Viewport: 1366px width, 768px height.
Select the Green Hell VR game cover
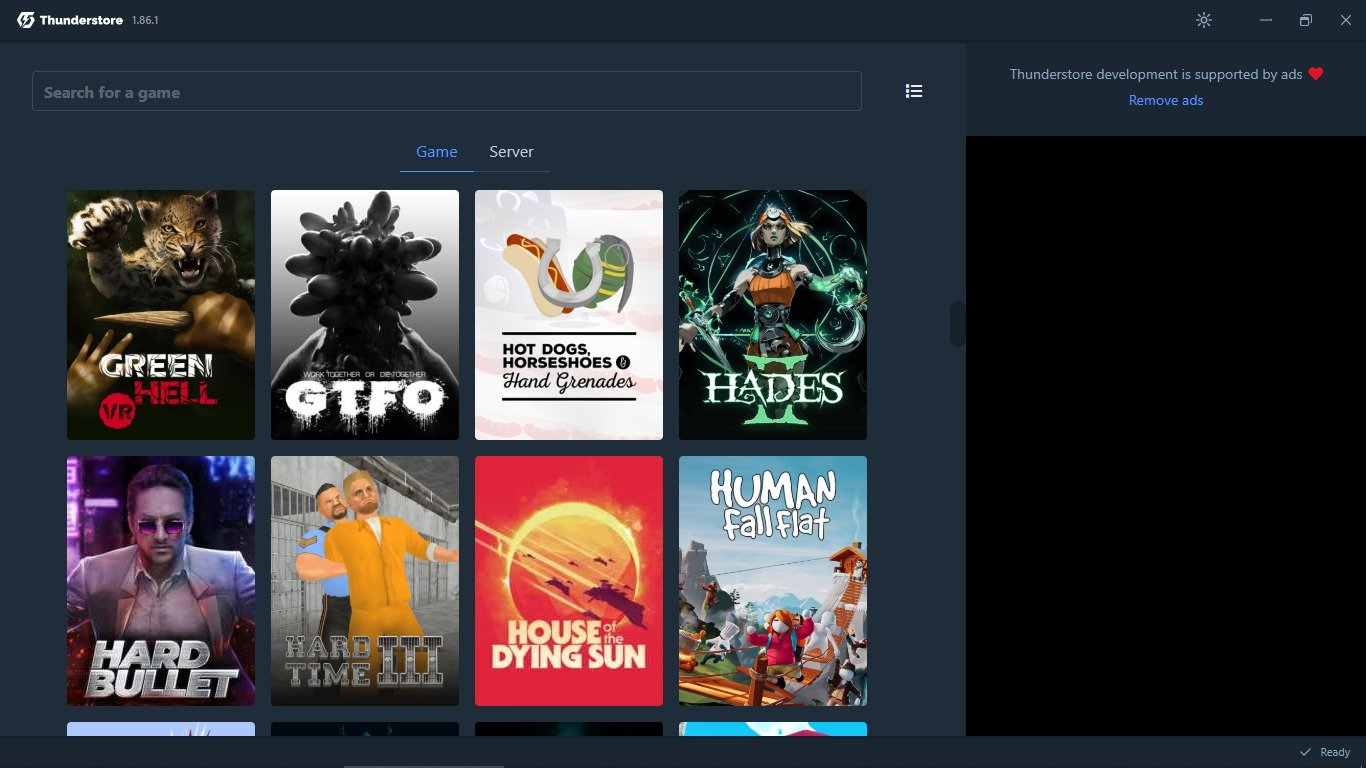161,315
